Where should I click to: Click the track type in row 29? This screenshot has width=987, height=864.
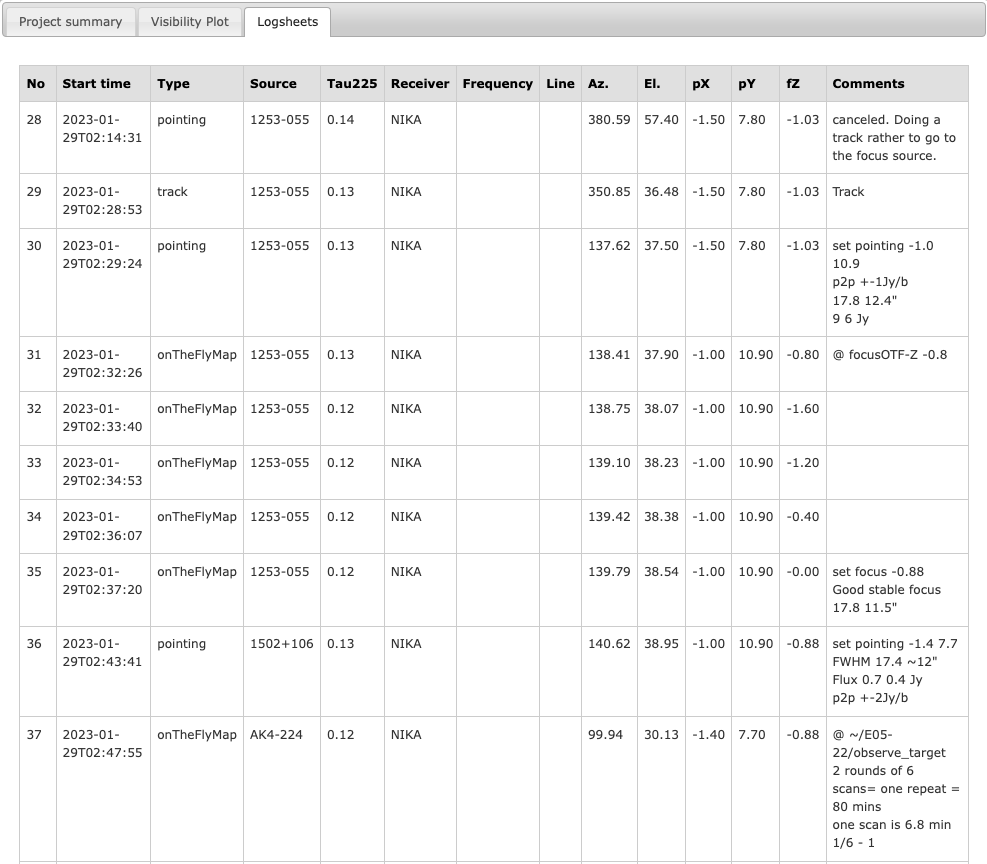click(x=172, y=192)
